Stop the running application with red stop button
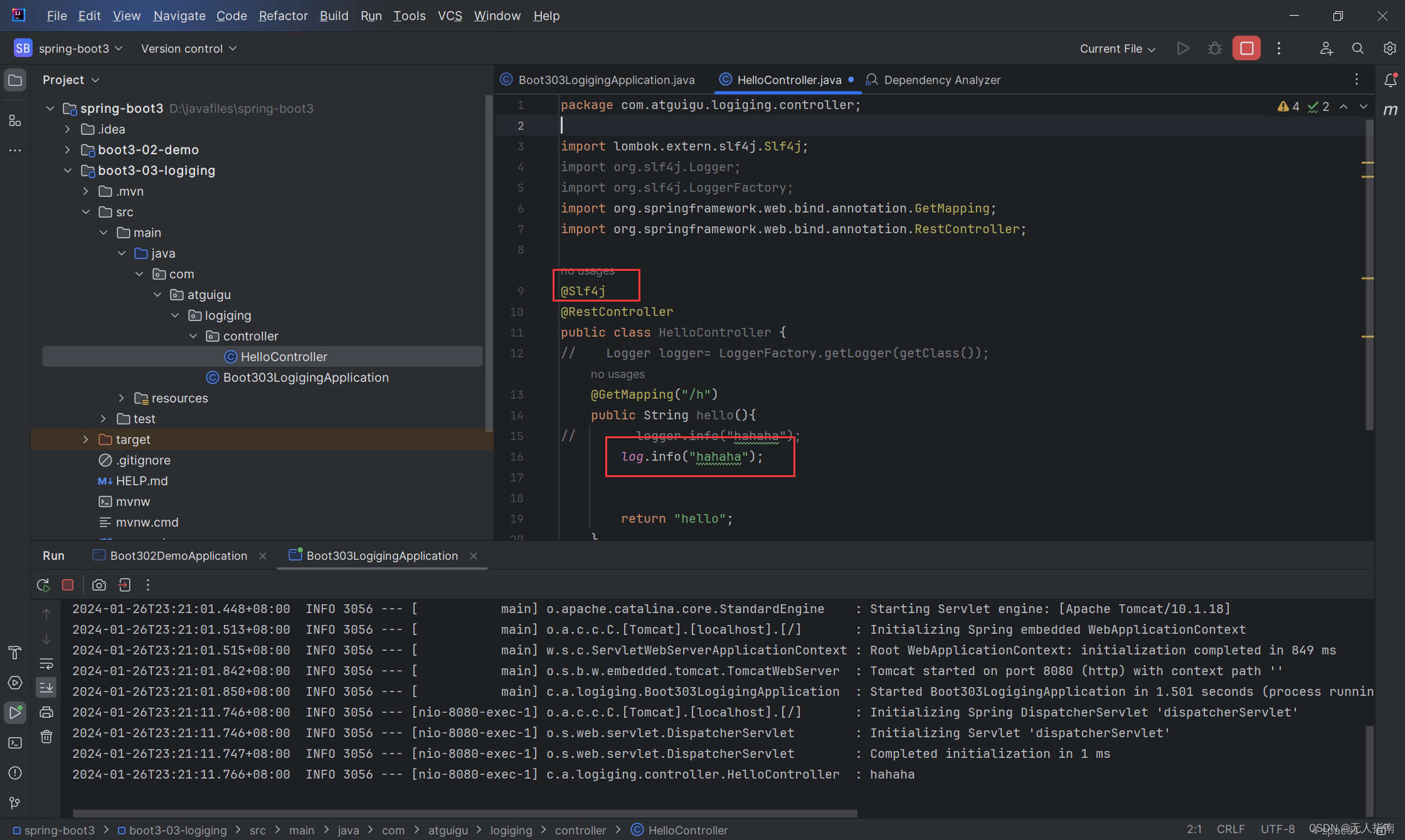The width and height of the screenshot is (1405, 840). (x=1246, y=48)
